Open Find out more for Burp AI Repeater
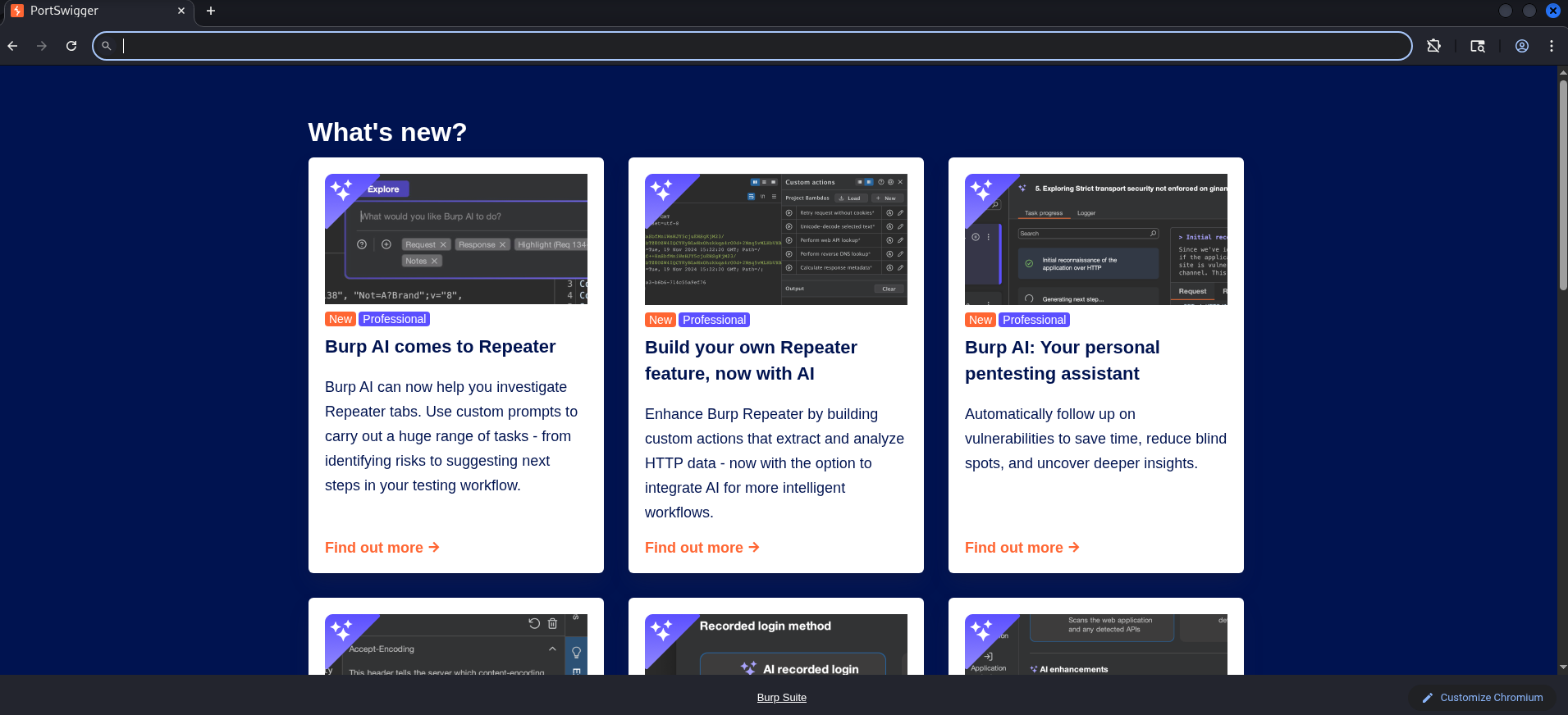This screenshot has height=715, width=1568. 382,548
